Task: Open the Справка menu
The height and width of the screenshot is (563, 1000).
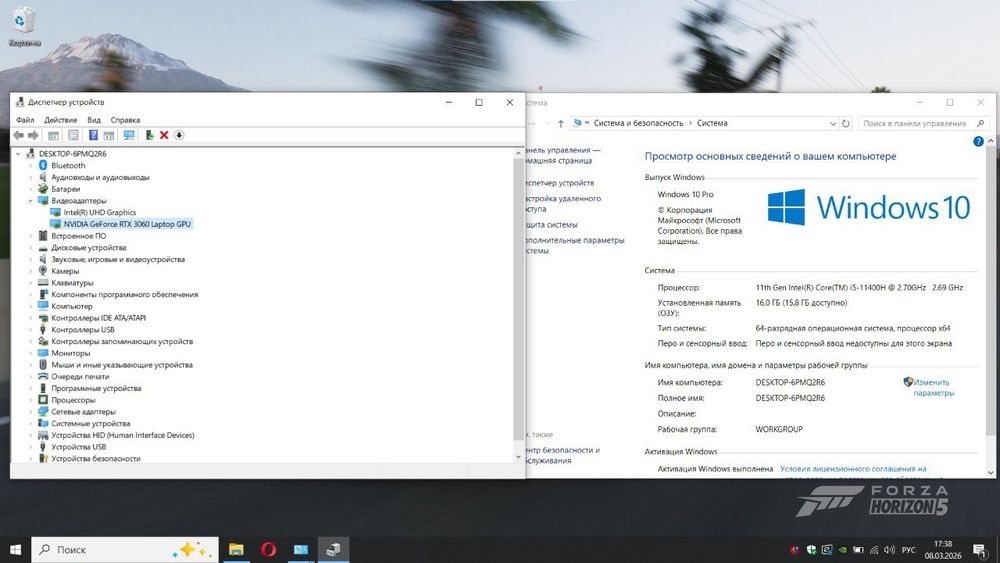Action: 125,120
